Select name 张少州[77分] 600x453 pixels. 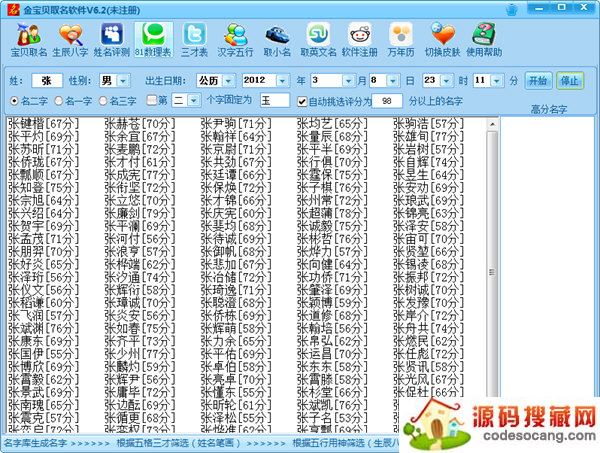coord(140,354)
